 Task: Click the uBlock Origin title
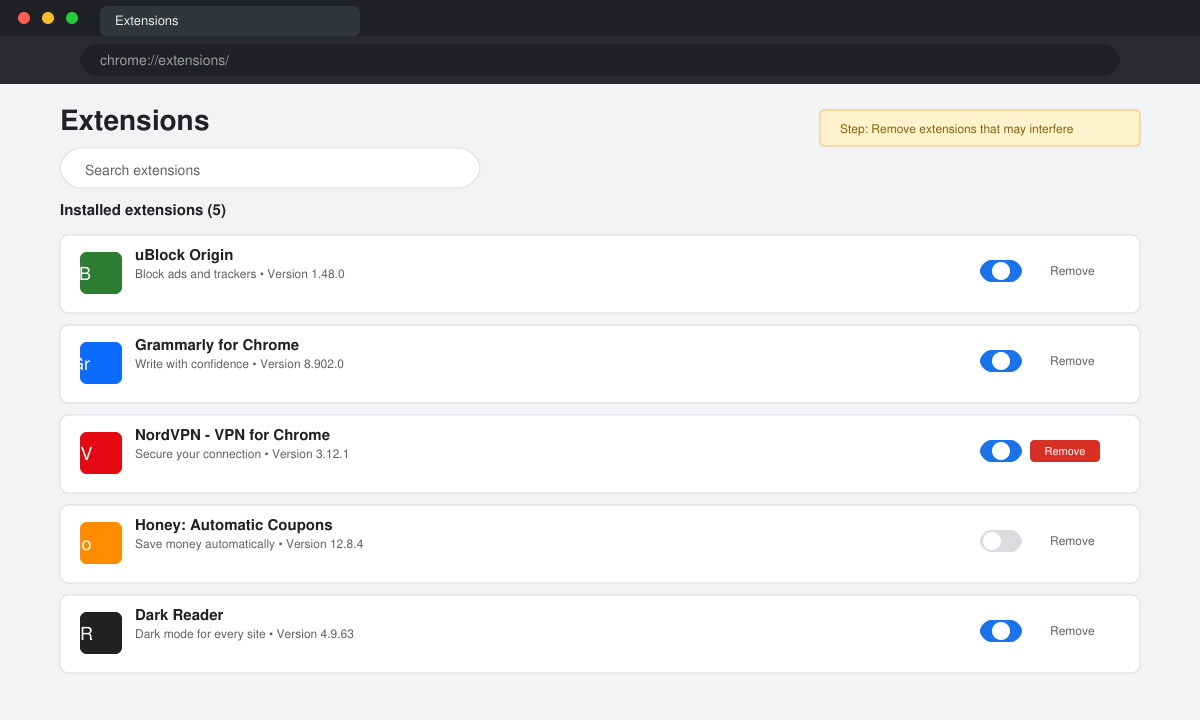click(184, 255)
